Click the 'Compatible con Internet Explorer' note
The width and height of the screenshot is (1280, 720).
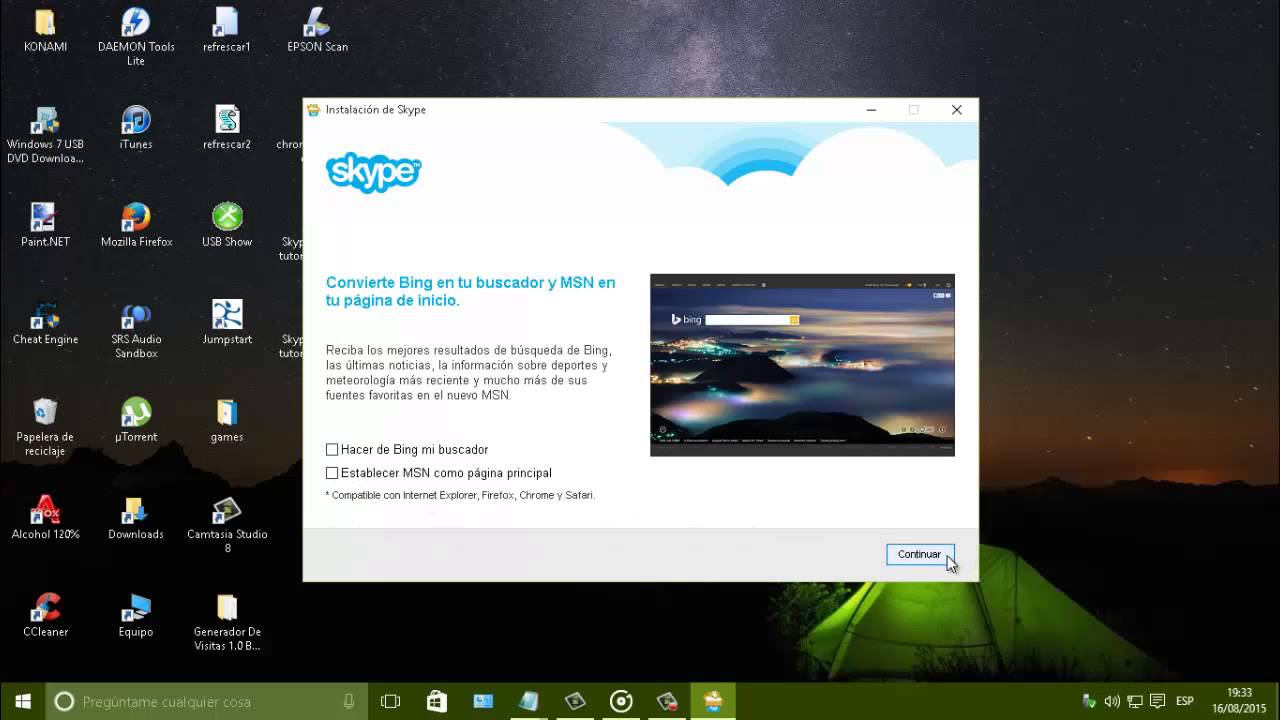click(460, 495)
